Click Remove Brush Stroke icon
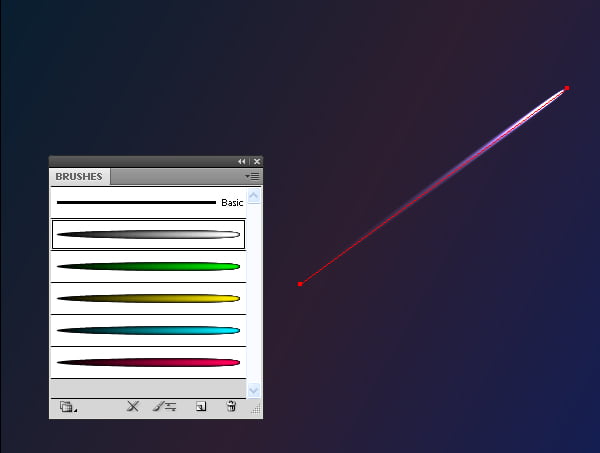Viewport: 600px width, 453px height. (x=133, y=406)
